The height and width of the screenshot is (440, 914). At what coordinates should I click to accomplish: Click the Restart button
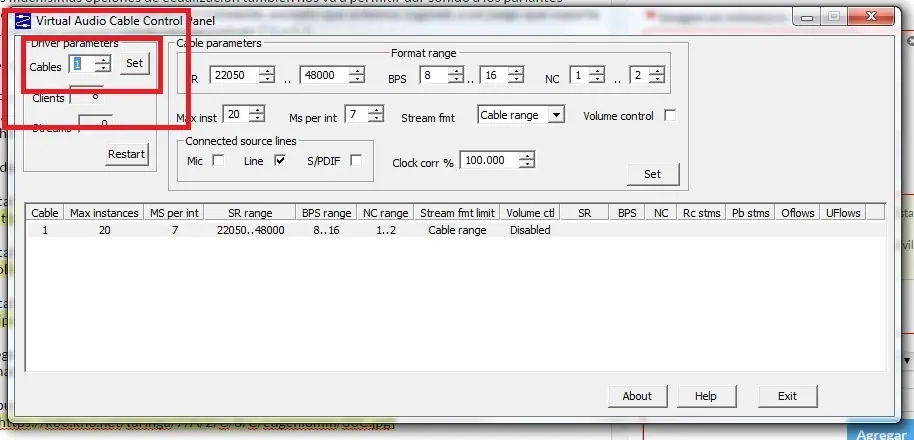126,154
